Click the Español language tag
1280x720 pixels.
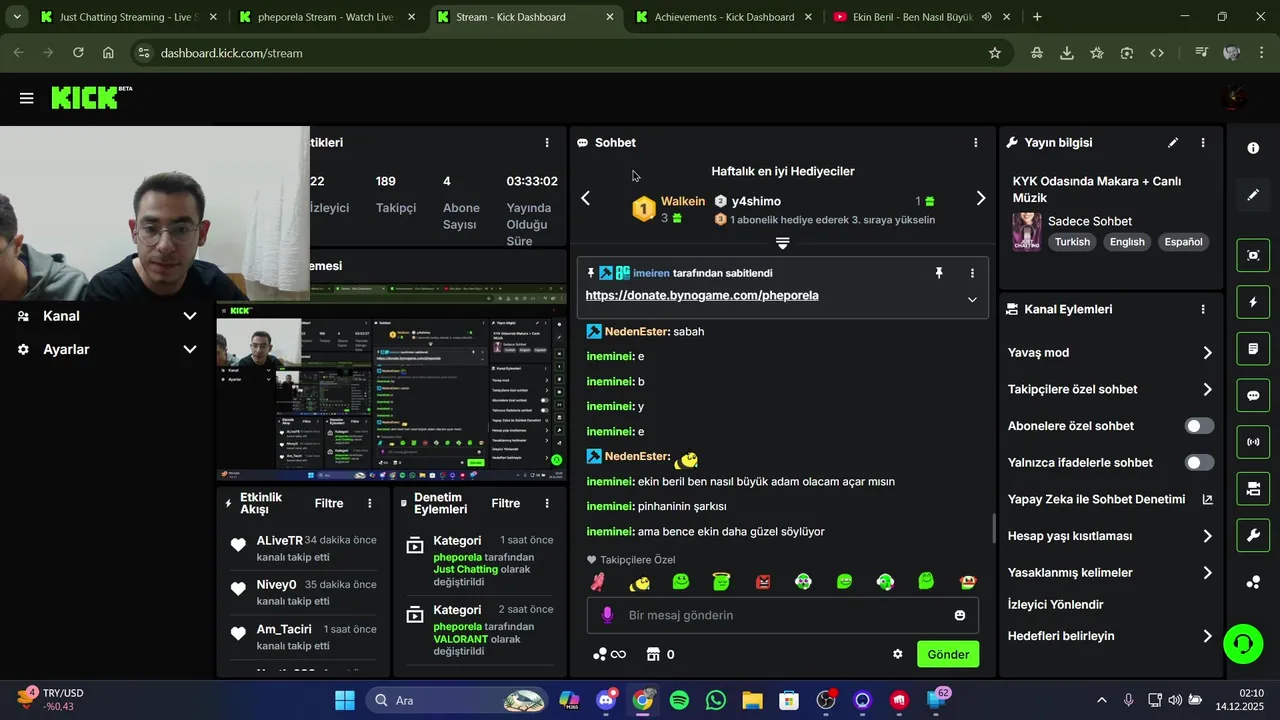(x=1183, y=242)
